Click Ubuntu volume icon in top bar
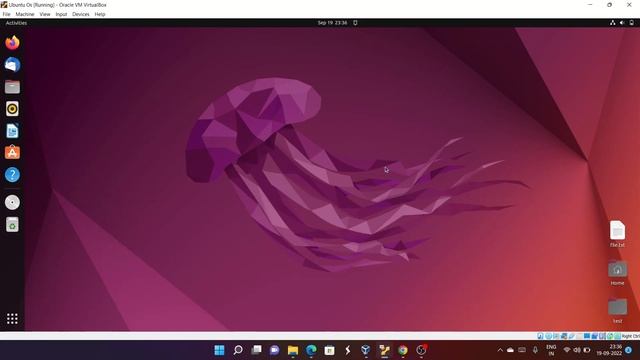The width and height of the screenshot is (640, 360). pyautogui.click(x=622, y=23)
